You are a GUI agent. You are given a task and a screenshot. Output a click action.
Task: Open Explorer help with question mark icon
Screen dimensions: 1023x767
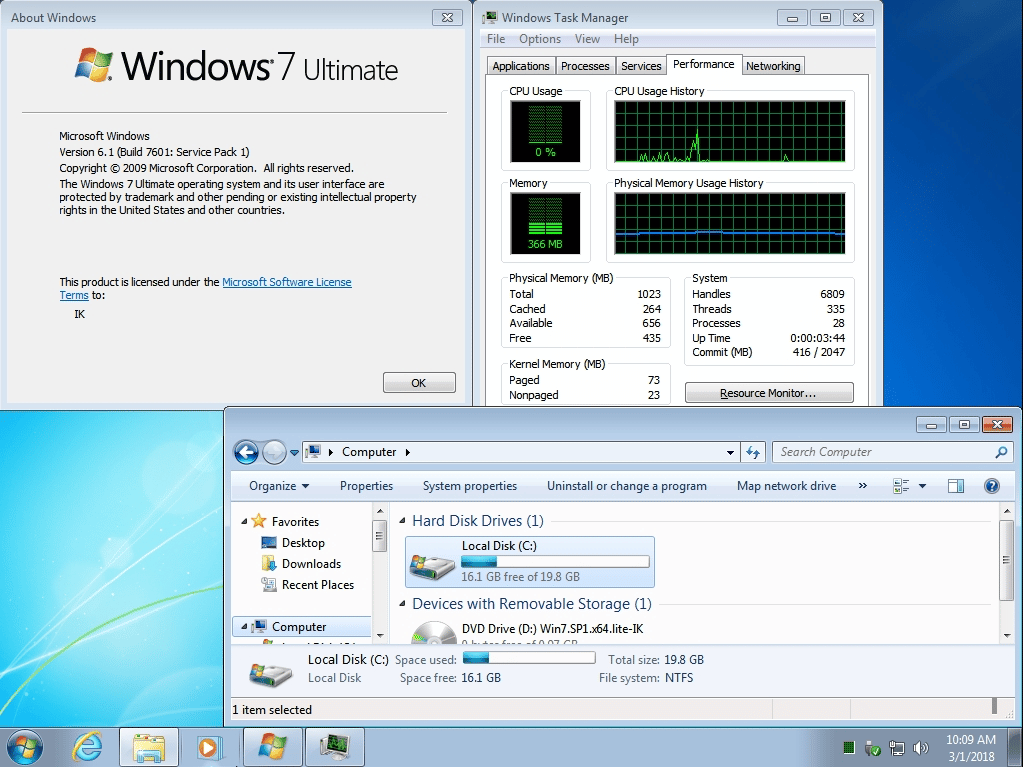coord(991,486)
